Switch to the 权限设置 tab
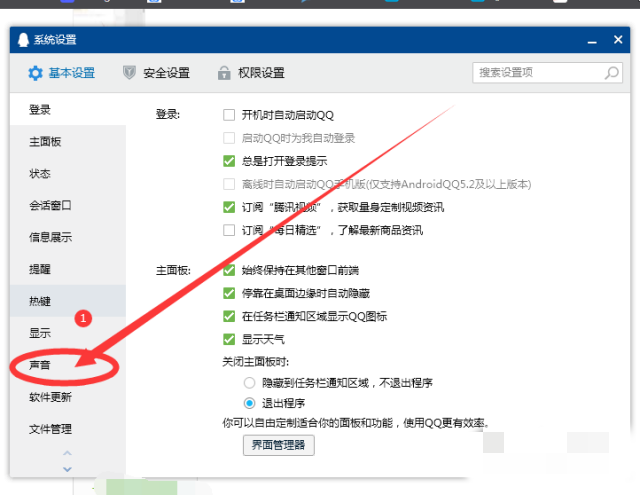The width and height of the screenshot is (640, 495). point(251,73)
